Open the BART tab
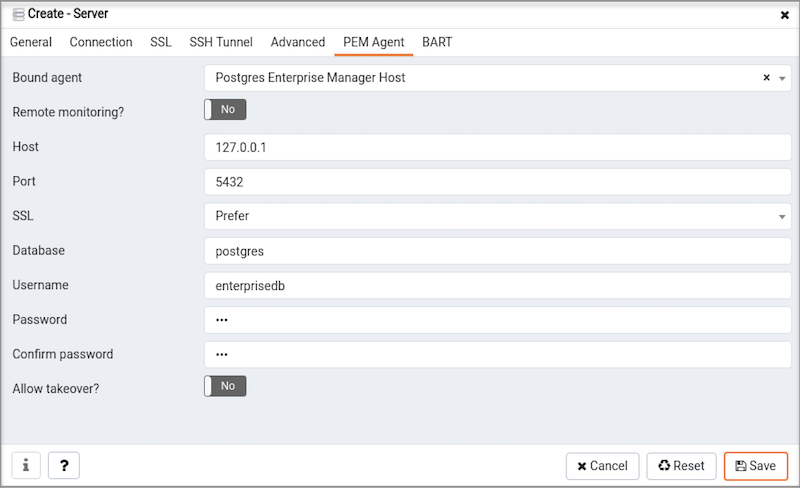The image size is (800, 488). point(437,42)
